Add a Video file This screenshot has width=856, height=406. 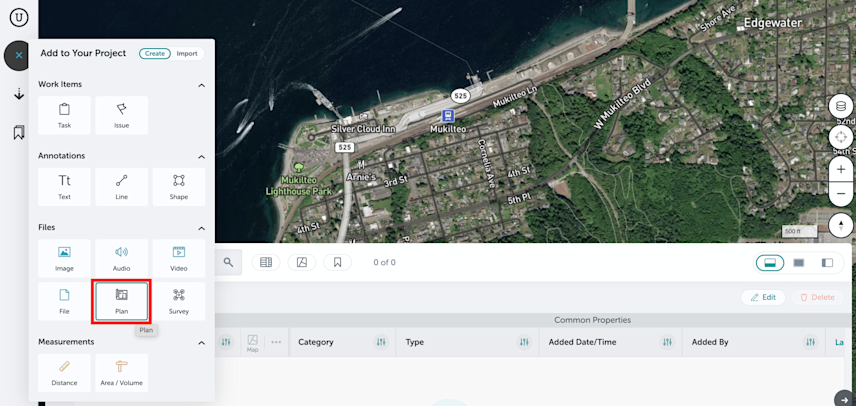tap(179, 258)
